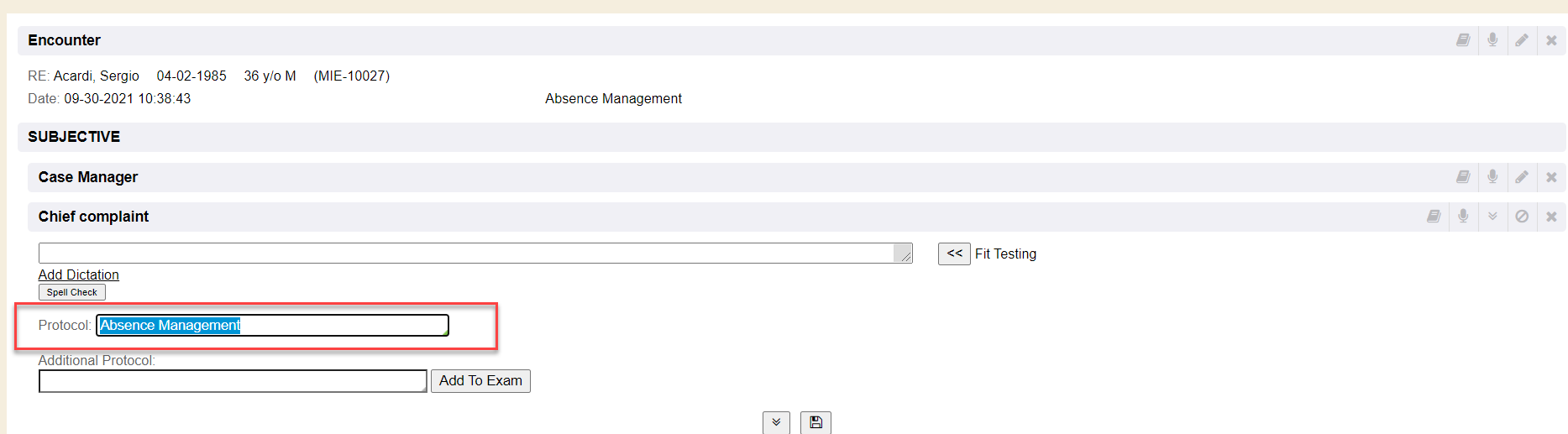The width and height of the screenshot is (1568, 434).
Task: Click the microphone icon in Case Manager row
Action: tap(1492, 177)
